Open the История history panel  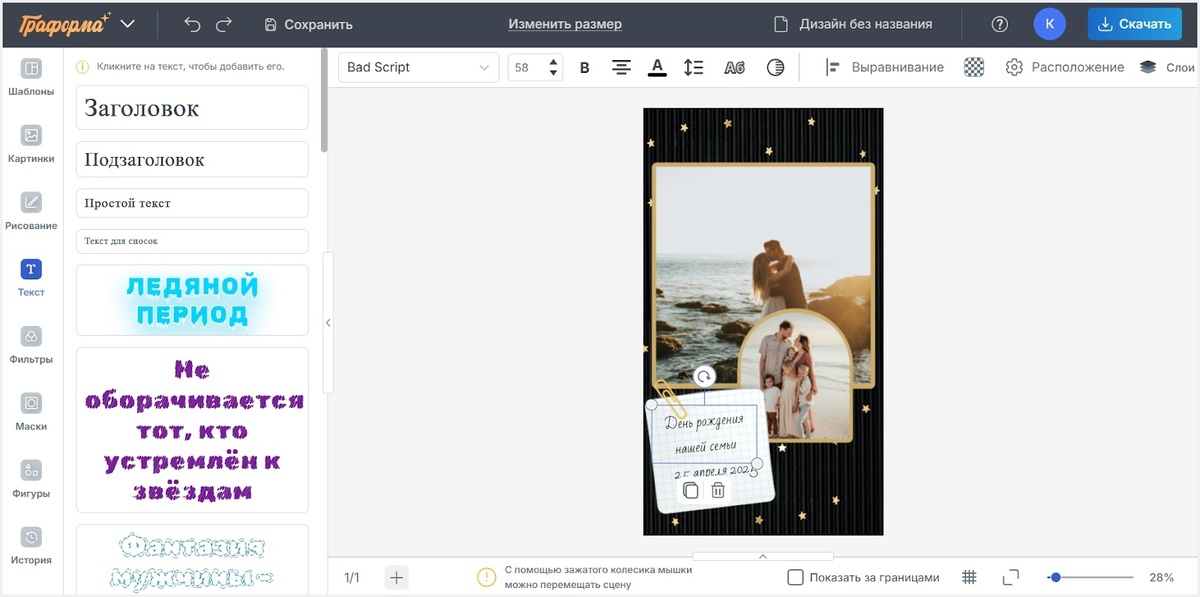[x=31, y=546]
